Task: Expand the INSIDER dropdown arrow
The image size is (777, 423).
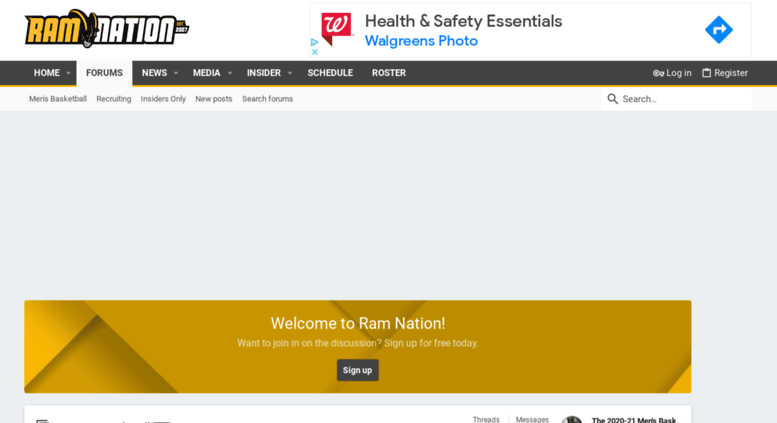Action: click(290, 73)
